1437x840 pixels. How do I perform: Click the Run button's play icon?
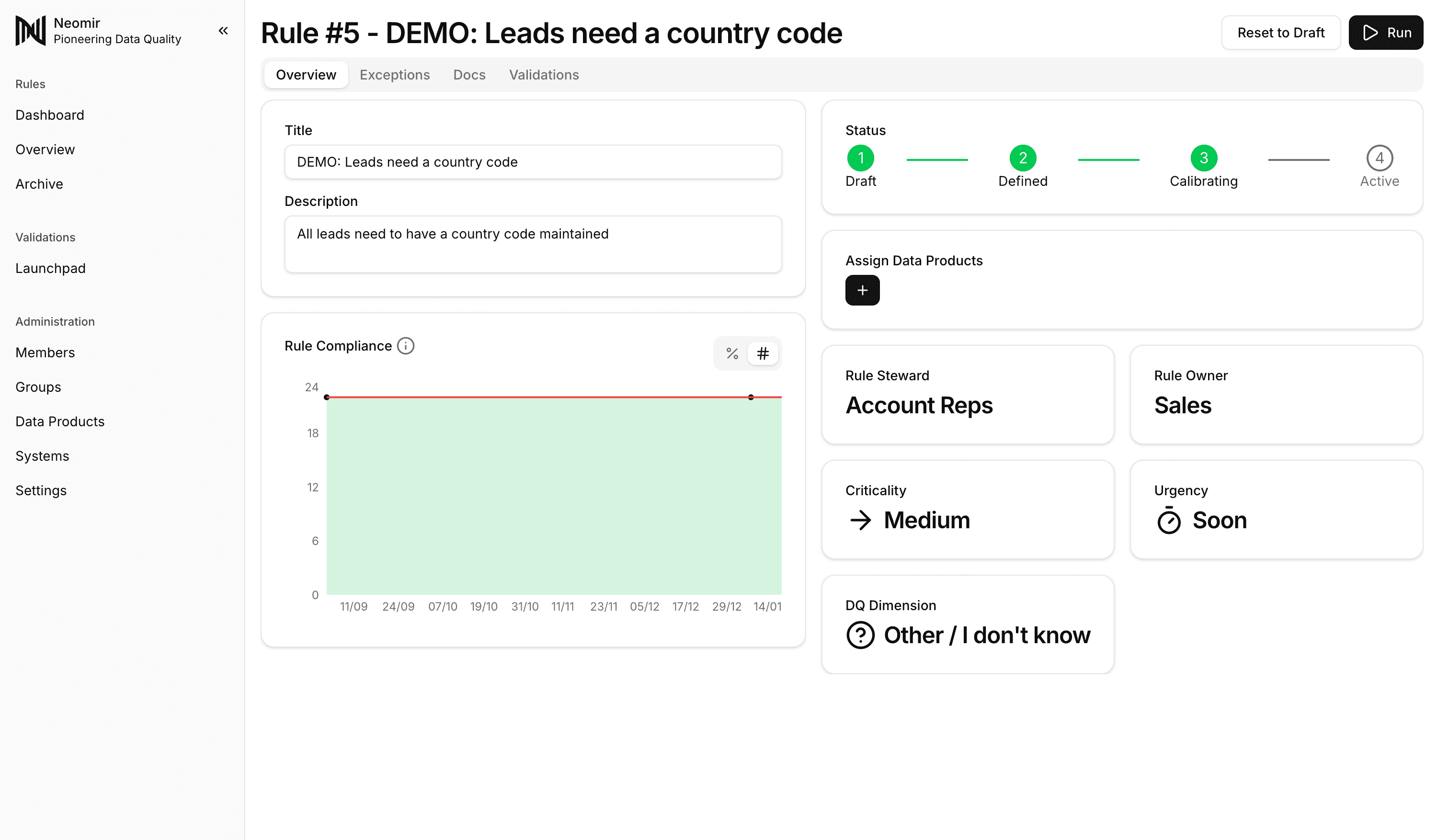[x=1371, y=33]
